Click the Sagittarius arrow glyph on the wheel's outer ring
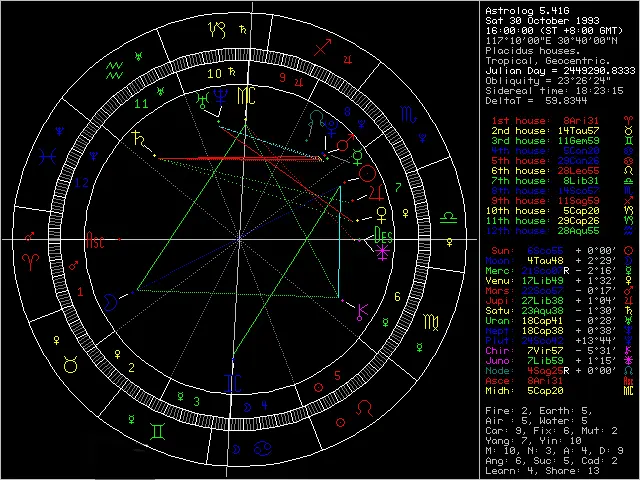The height and width of the screenshot is (480, 640). (x=322, y=48)
